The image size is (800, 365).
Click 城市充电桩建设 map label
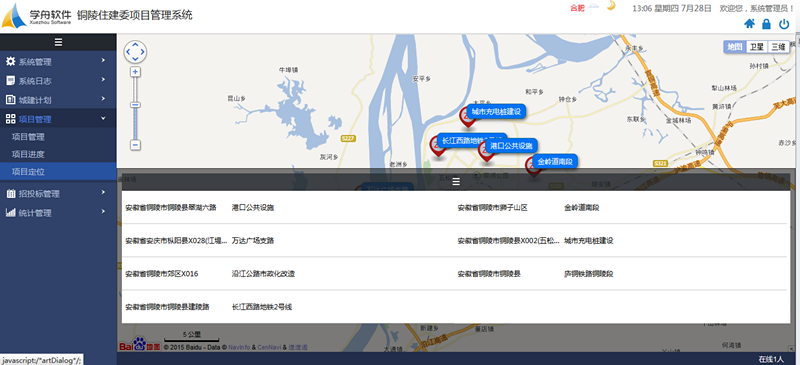[496, 111]
